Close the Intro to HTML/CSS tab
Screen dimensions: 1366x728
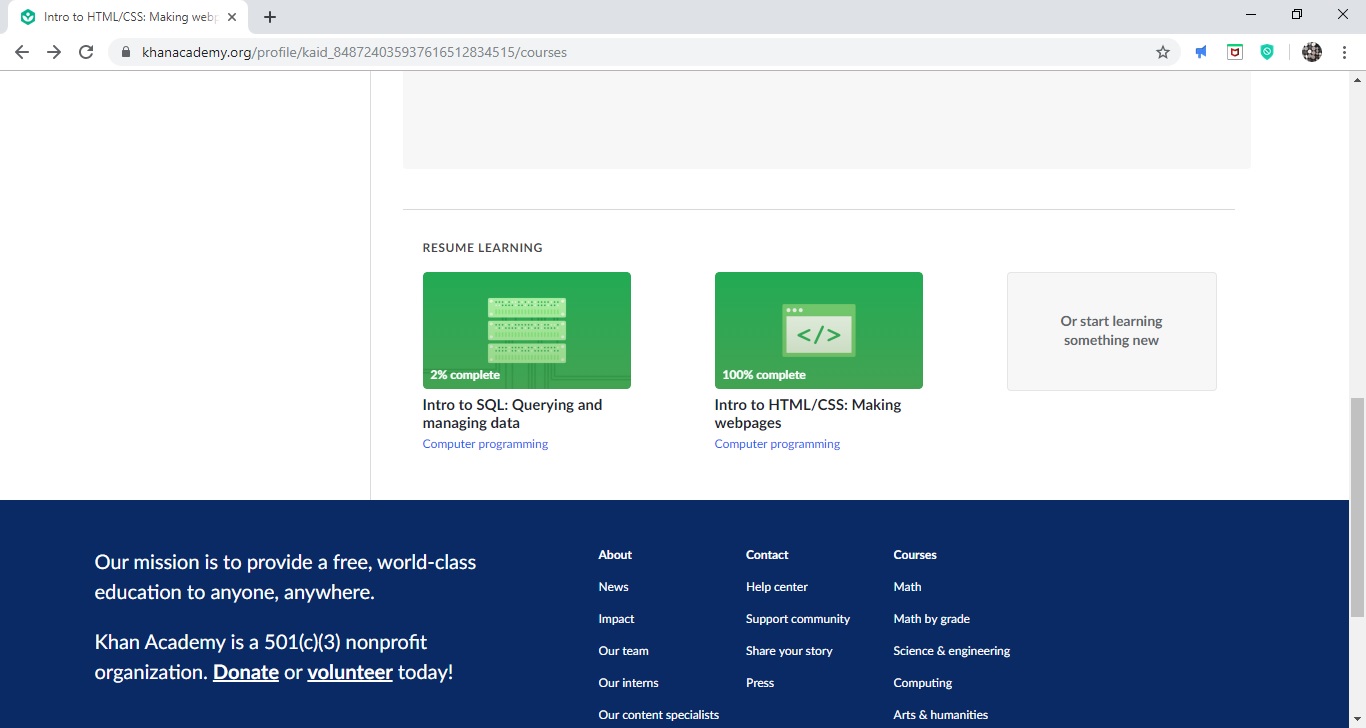pos(232,17)
